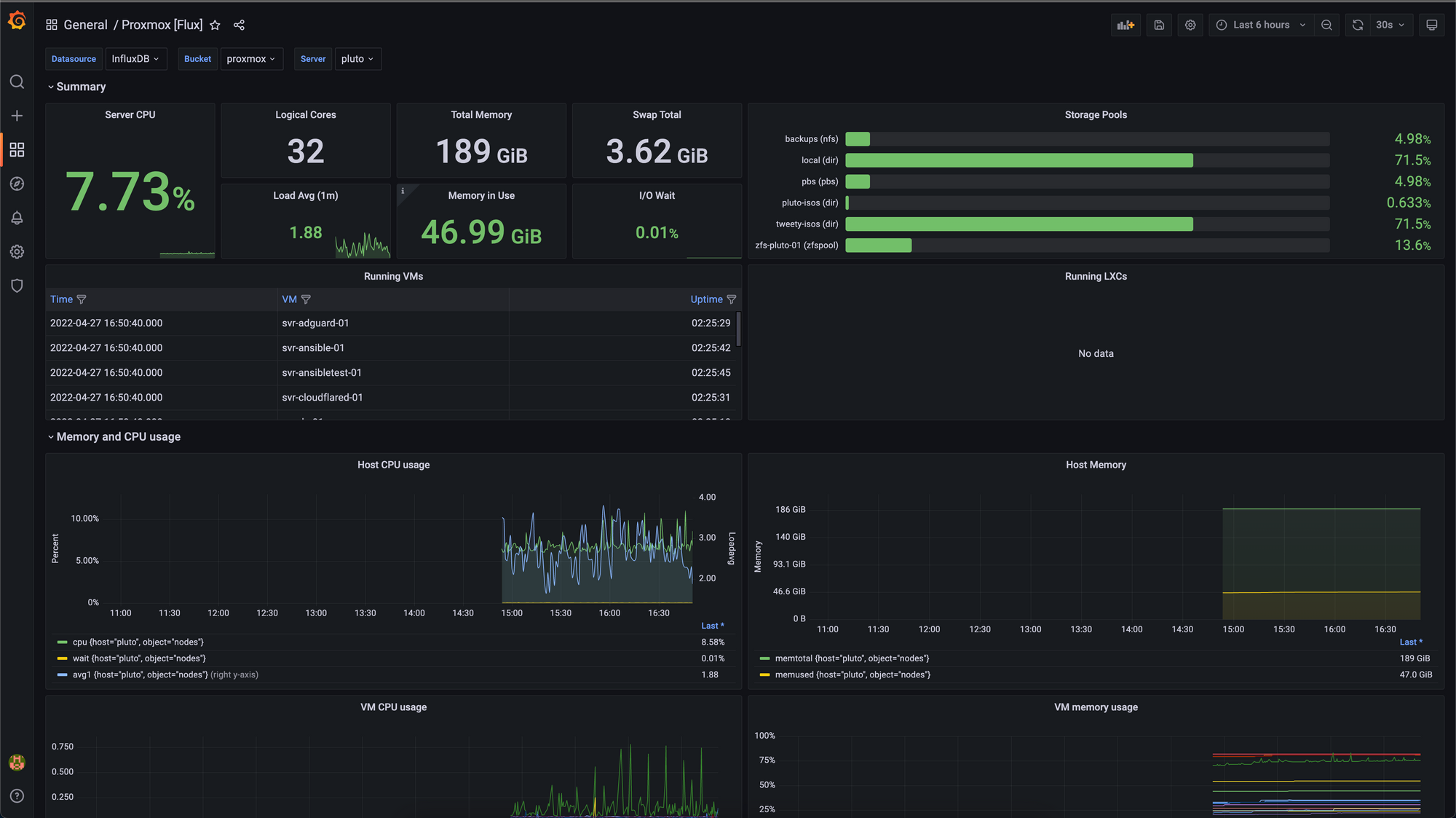The width and height of the screenshot is (1456, 818).
Task: Open the InfluxDB datasource dropdown
Action: click(x=136, y=59)
